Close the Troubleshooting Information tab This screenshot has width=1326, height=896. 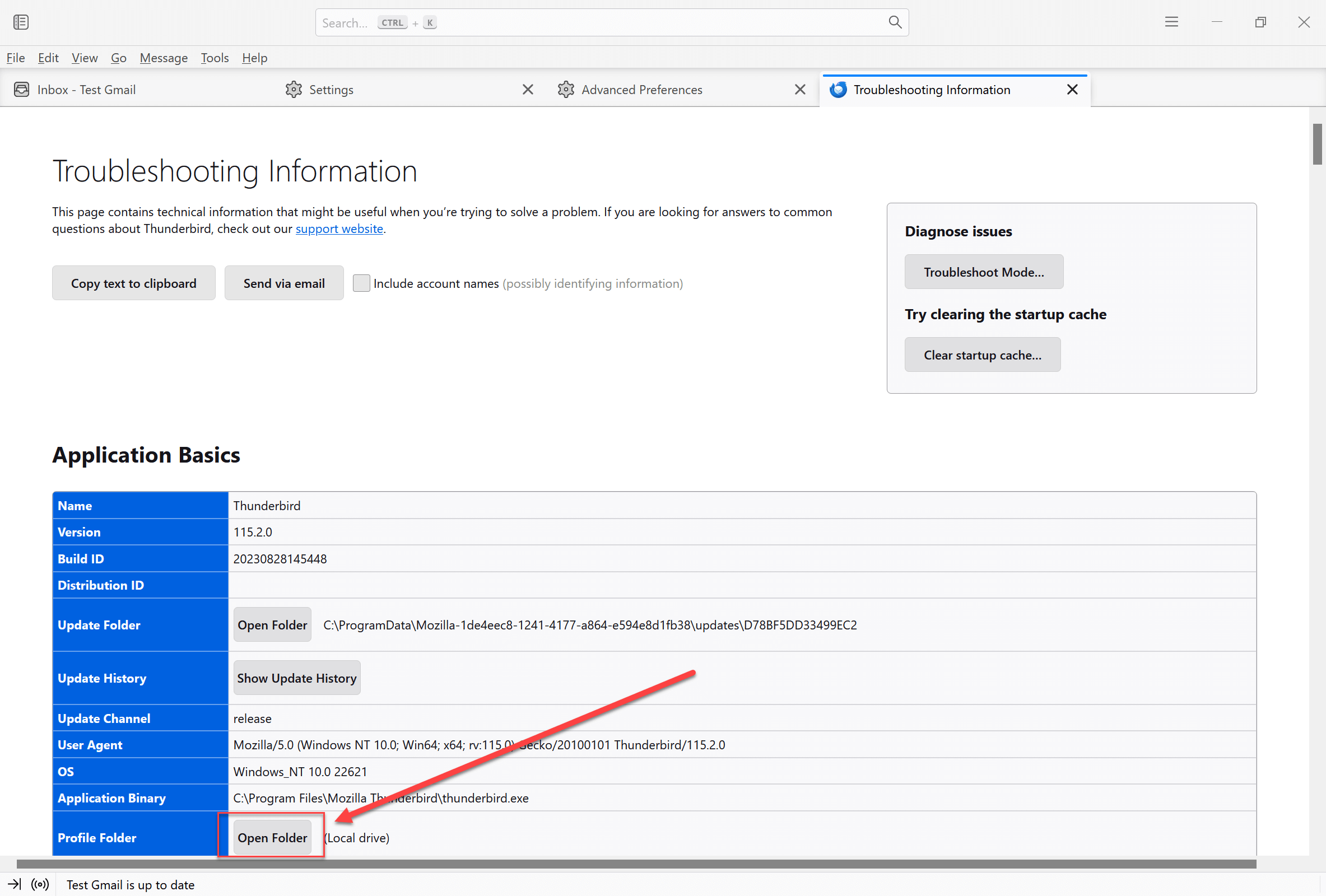pos(1072,90)
